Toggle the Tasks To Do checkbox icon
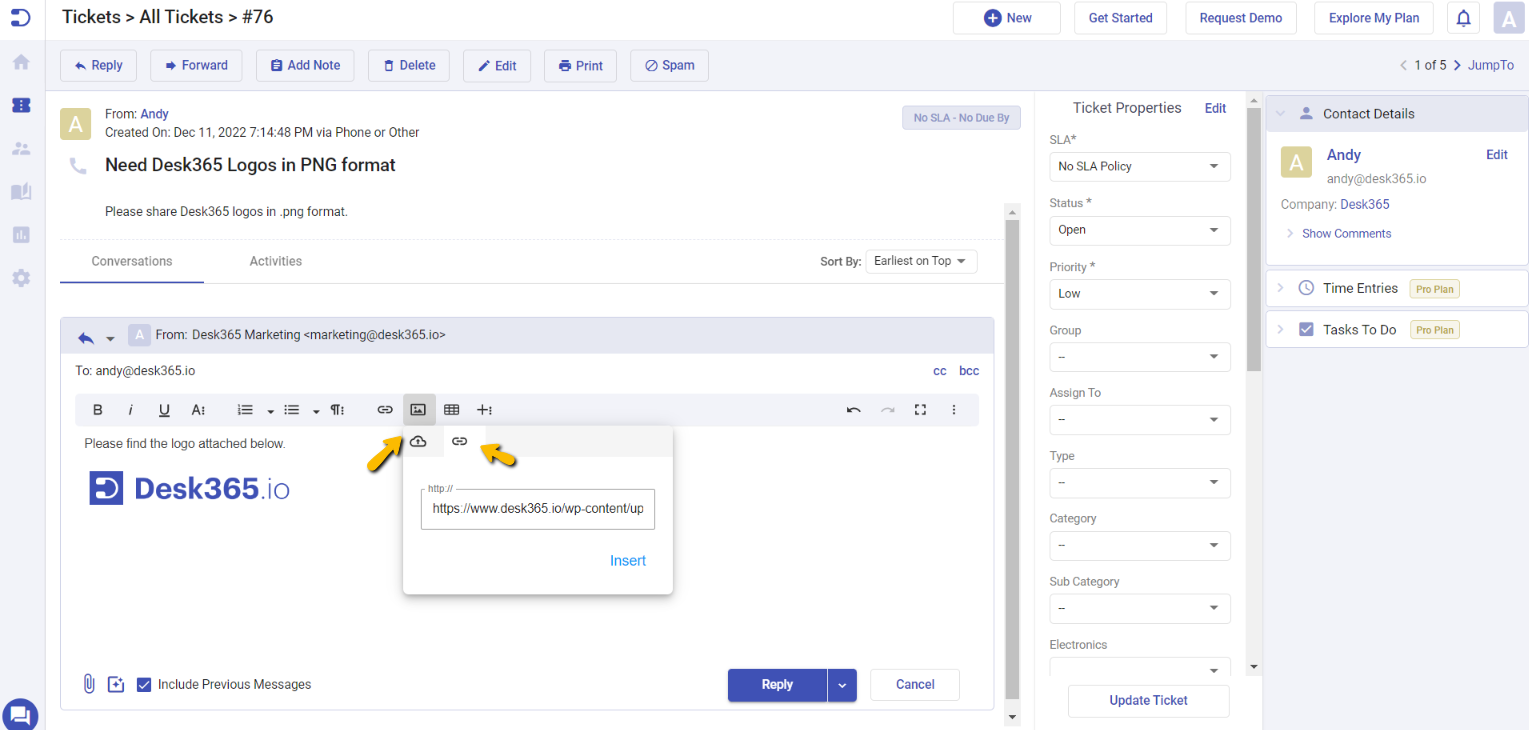The image size is (1529, 730). click(1306, 329)
